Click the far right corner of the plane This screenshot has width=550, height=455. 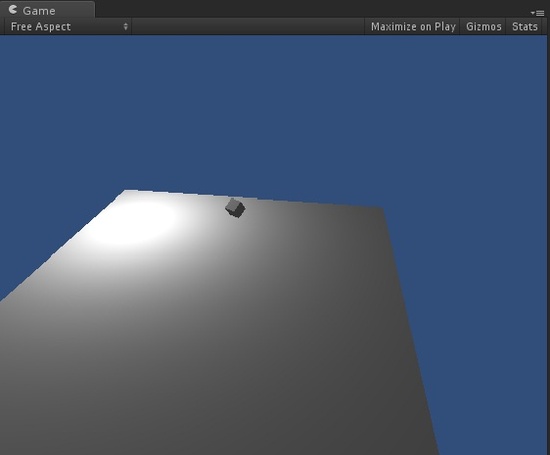click(x=382, y=208)
